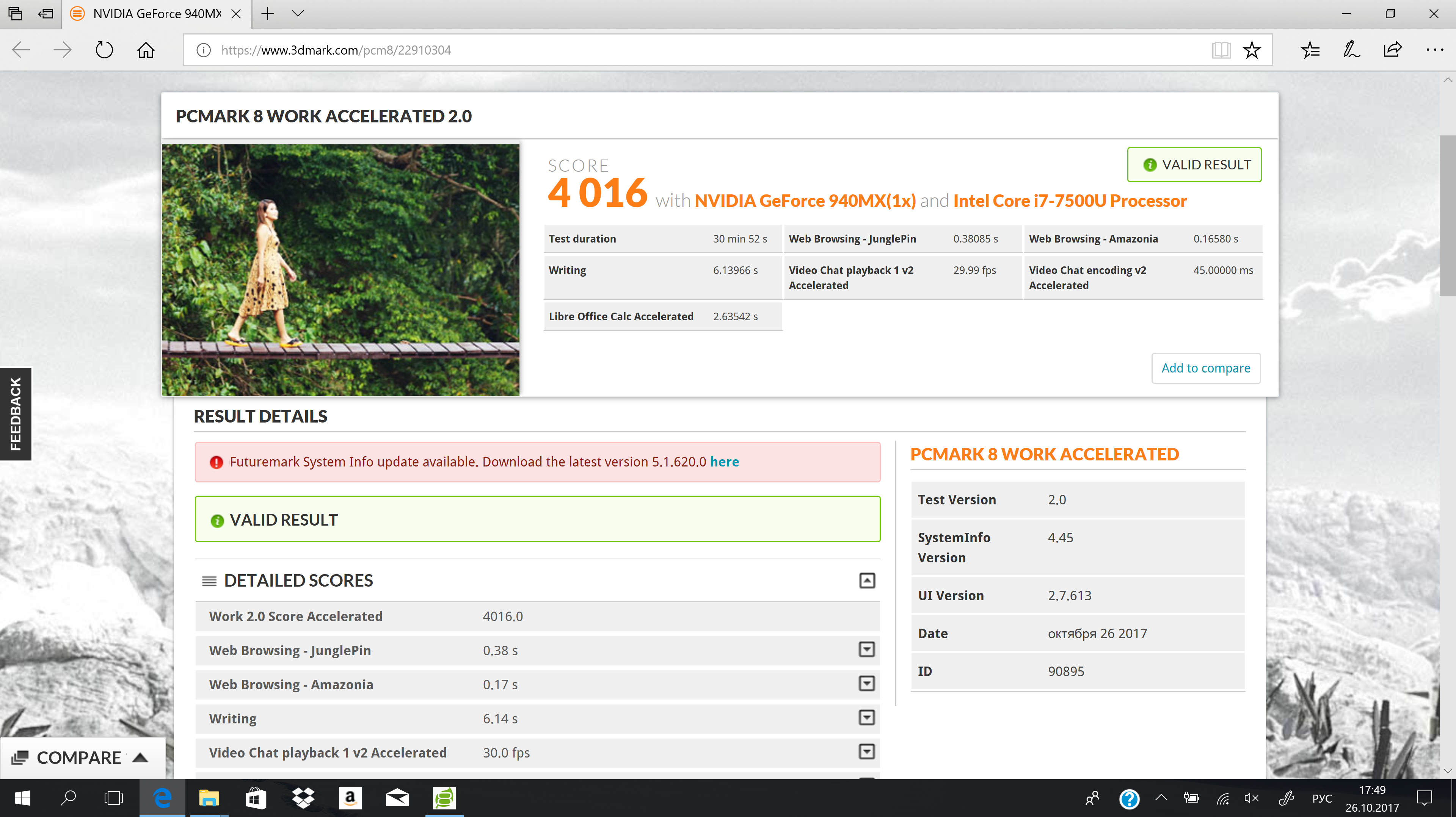The width and height of the screenshot is (1456, 817).
Task: Click the page vertical scrollbar thumb
Action: (1448, 215)
